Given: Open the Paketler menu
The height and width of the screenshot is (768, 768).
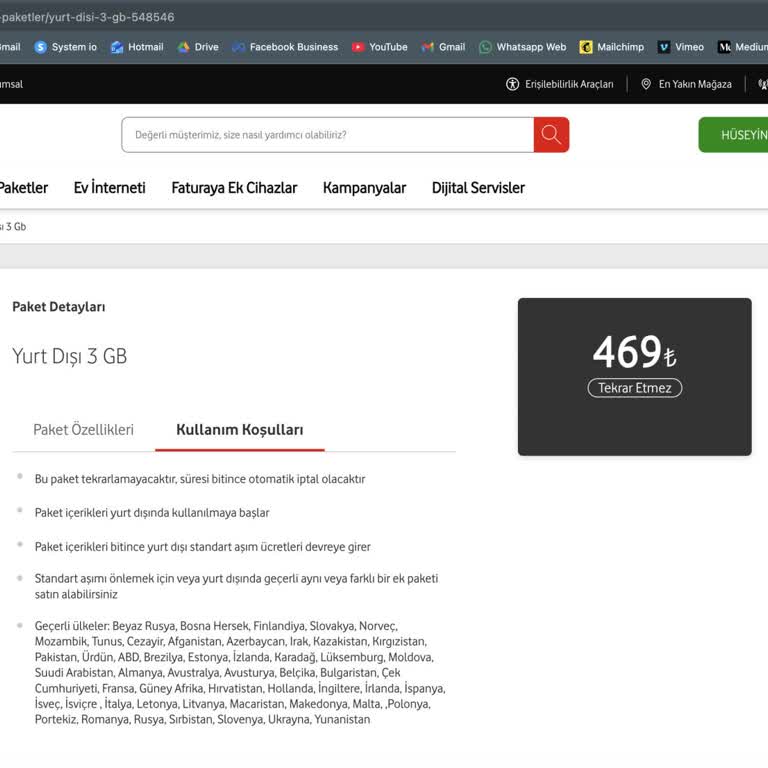Looking at the screenshot, I should click(24, 188).
